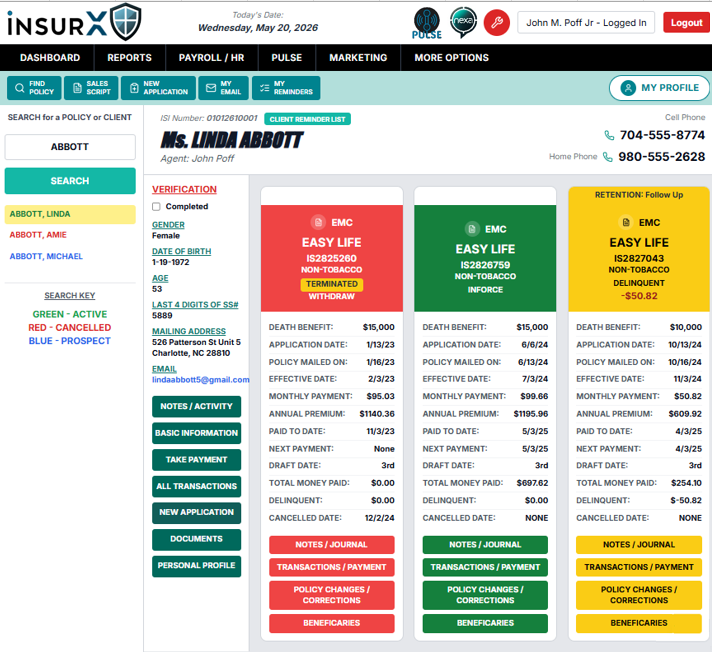Image resolution: width=712 pixels, height=652 pixels.
Task: Click the logged-in user name box
Action: tap(586, 23)
